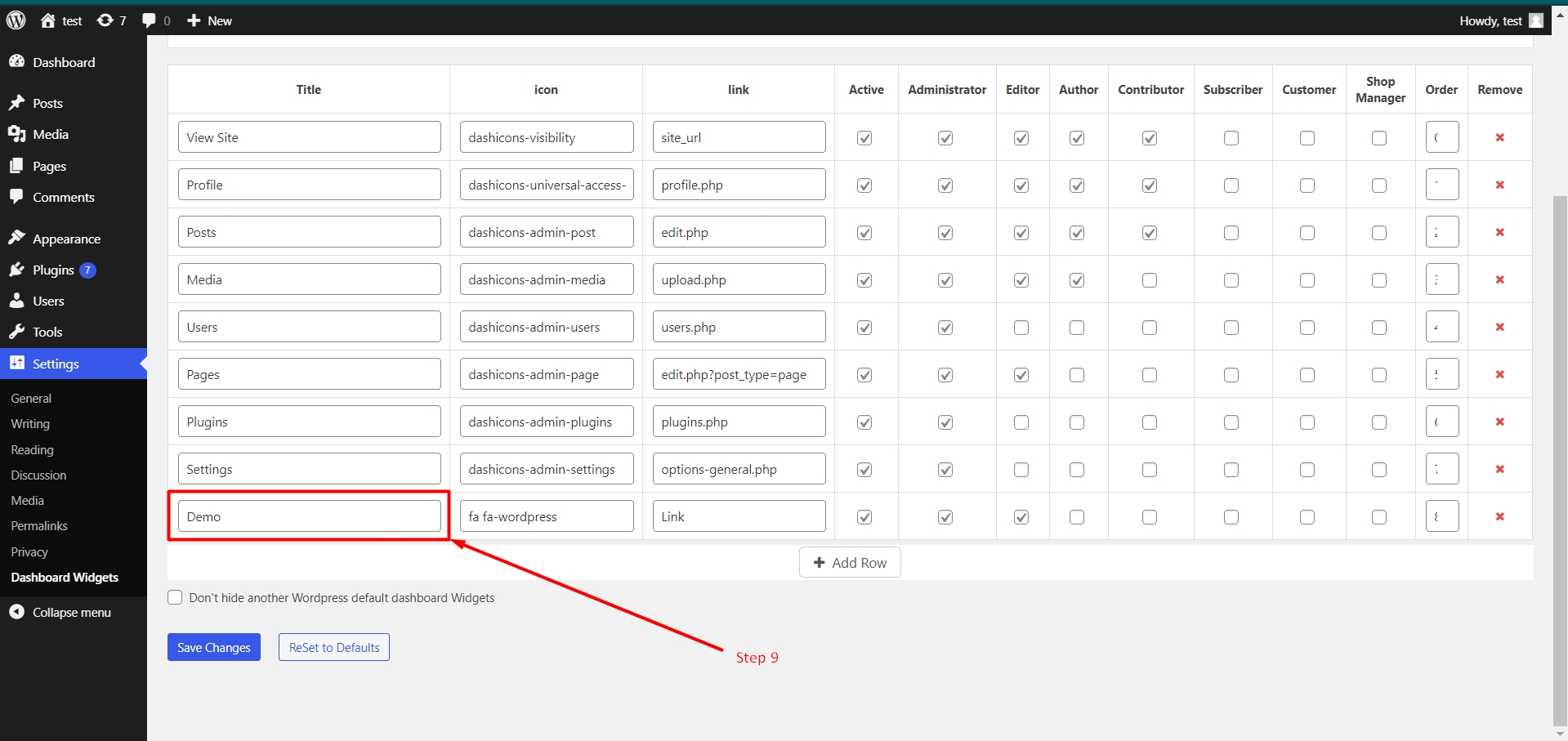The image size is (1568, 741).
Task: Open the updates icon showing 7
Action: [x=111, y=20]
